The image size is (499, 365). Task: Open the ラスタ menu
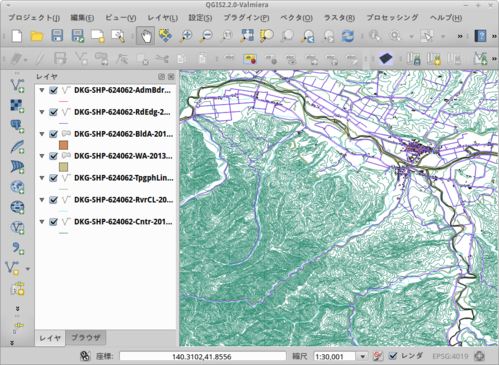coord(339,18)
